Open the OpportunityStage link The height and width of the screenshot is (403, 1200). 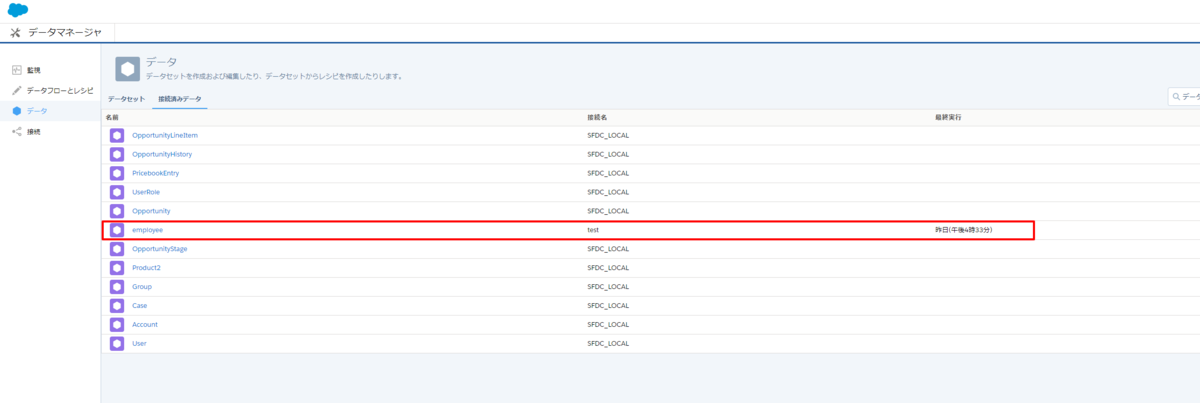(160, 249)
